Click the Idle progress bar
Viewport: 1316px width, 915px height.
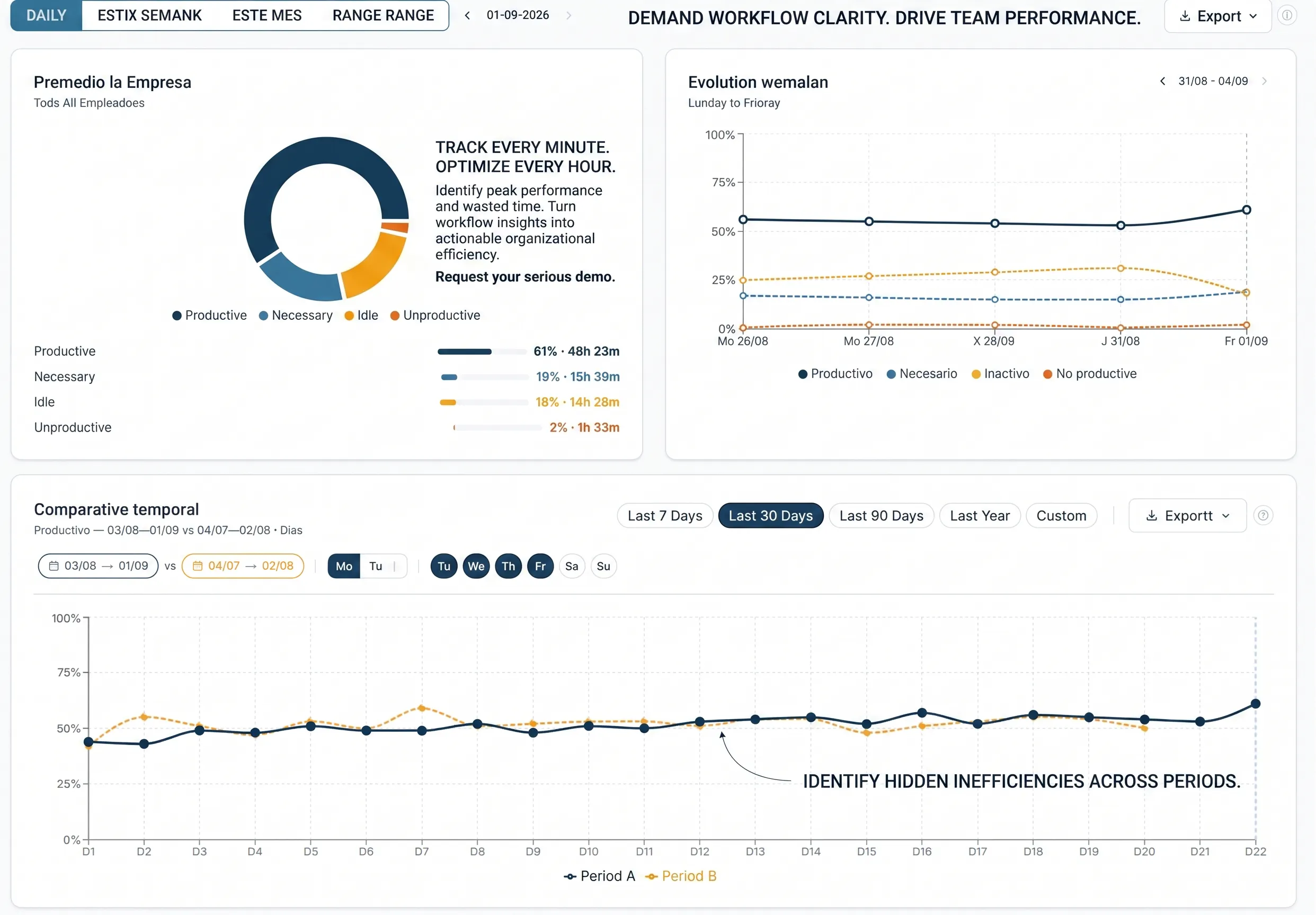[x=484, y=402]
